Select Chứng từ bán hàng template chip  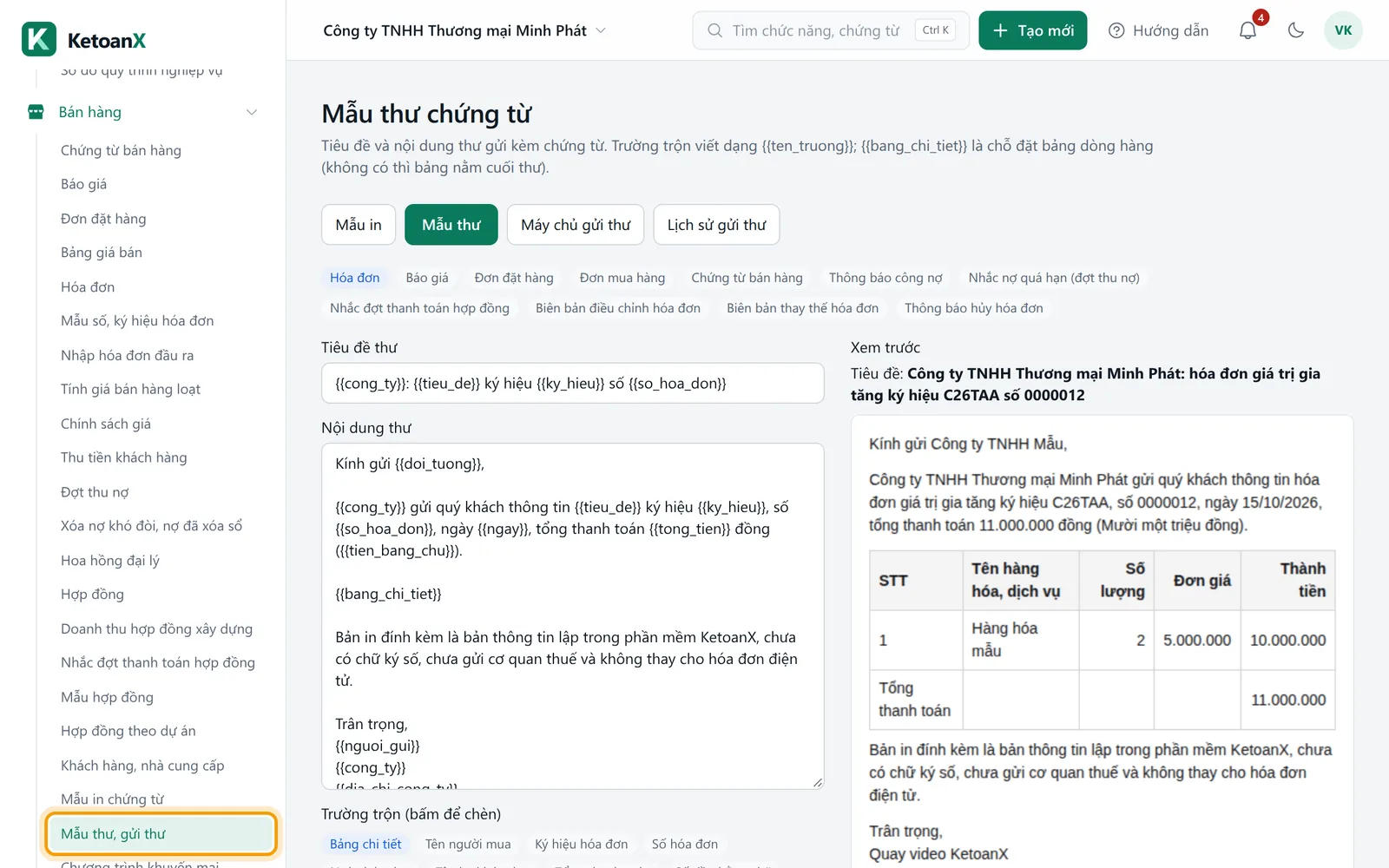point(747,278)
